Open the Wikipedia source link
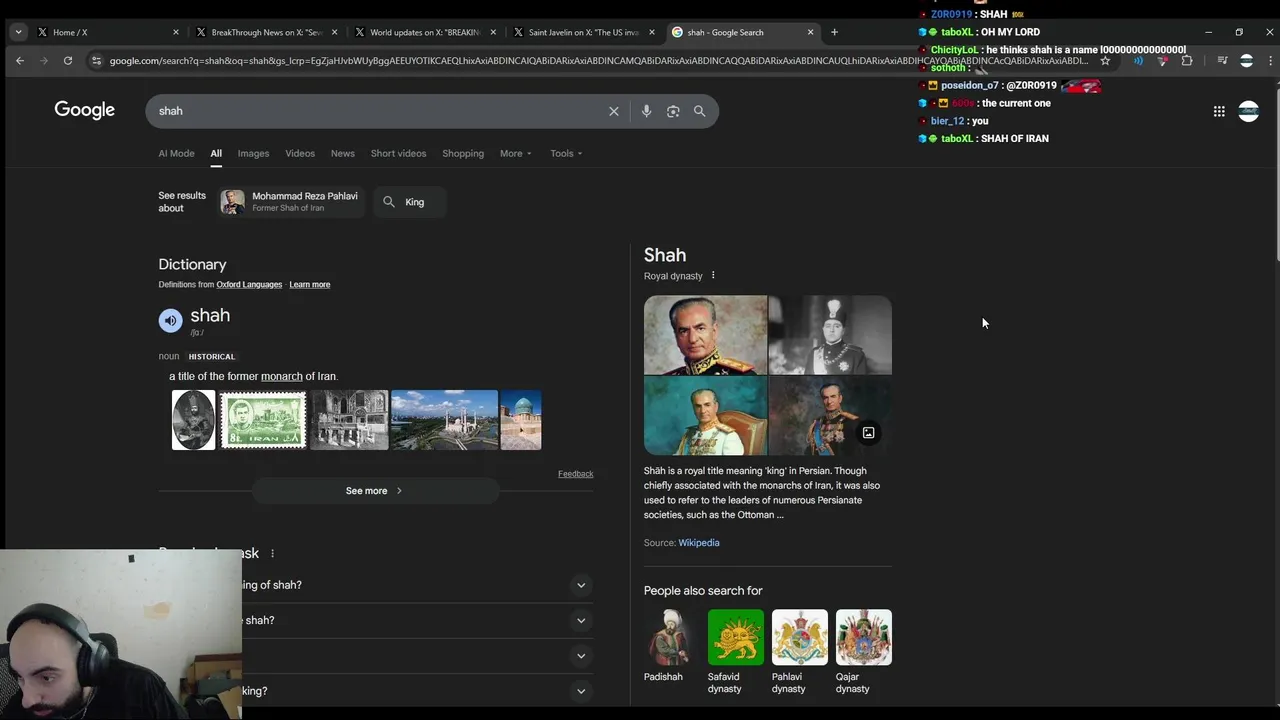The image size is (1280, 720). (x=699, y=543)
